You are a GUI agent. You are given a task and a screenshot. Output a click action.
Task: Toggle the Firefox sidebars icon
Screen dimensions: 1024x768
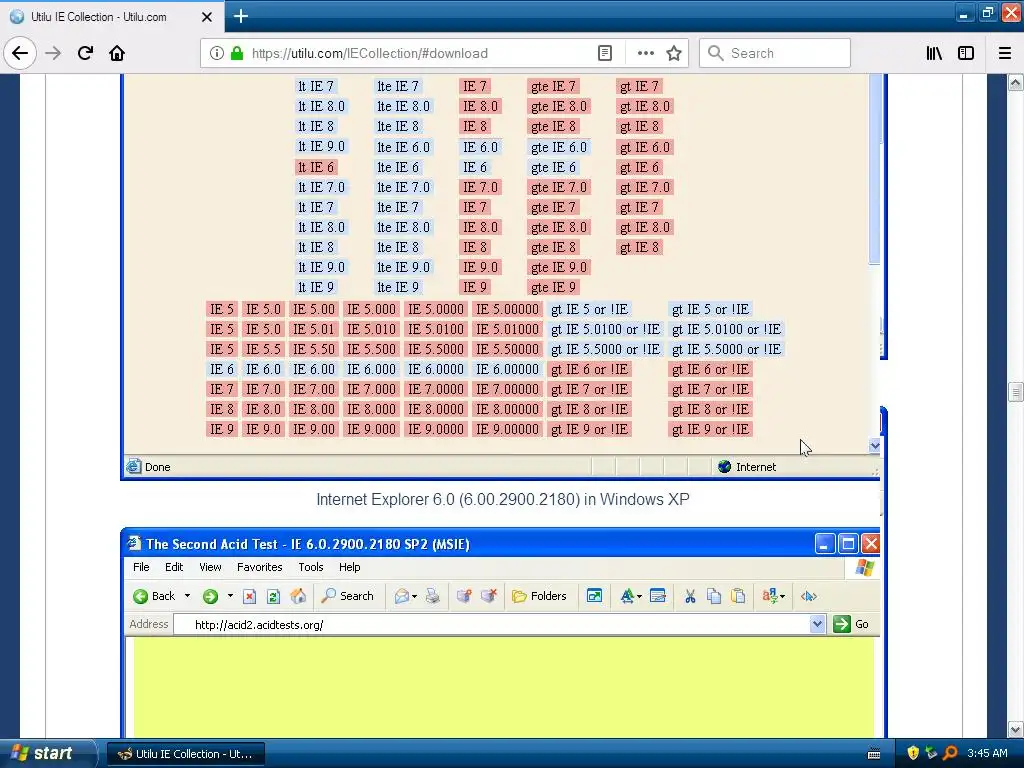tap(966, 53)
